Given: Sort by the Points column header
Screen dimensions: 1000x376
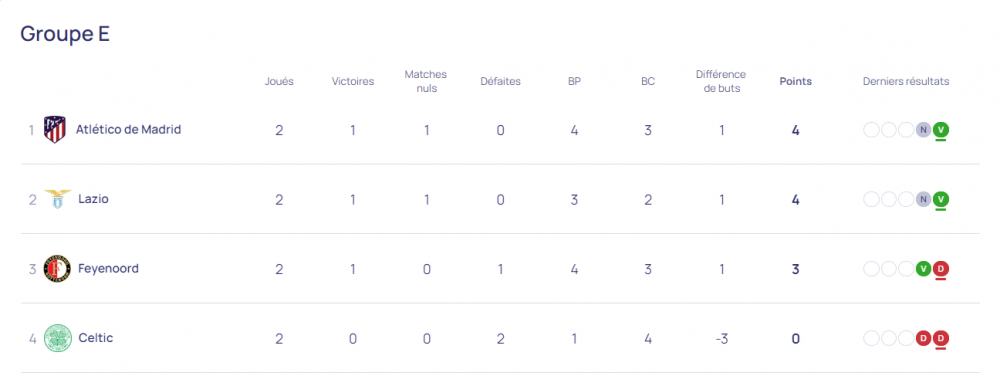Looking at the screenshot, I should (795, 82).
